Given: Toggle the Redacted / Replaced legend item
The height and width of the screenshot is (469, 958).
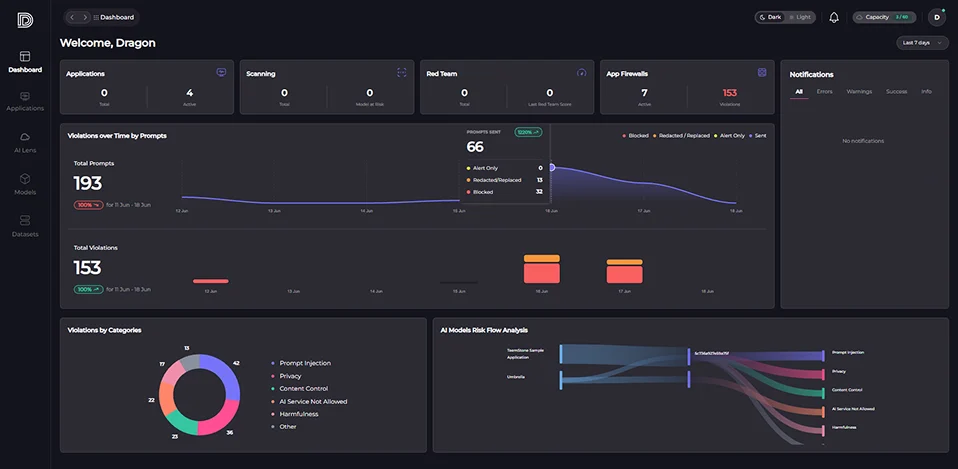Looking at the screenshot, I should (681, 136).
